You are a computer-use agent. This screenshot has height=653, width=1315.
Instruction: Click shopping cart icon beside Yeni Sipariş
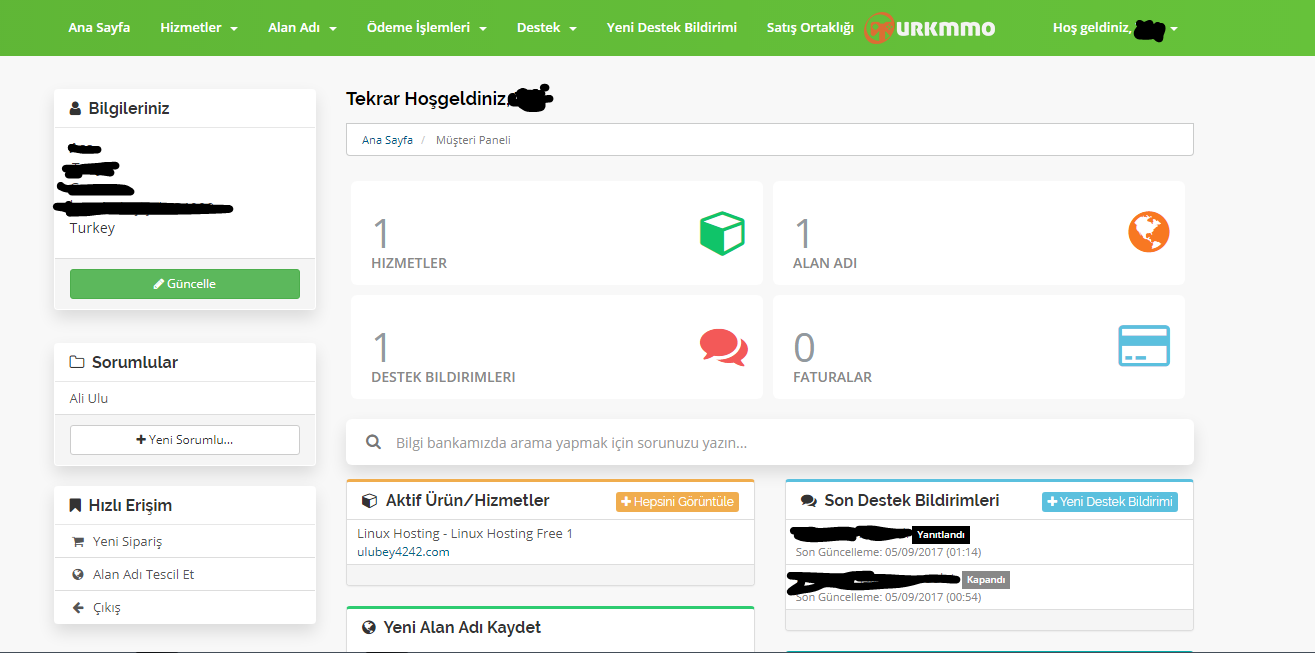click(x=78, y=542)
